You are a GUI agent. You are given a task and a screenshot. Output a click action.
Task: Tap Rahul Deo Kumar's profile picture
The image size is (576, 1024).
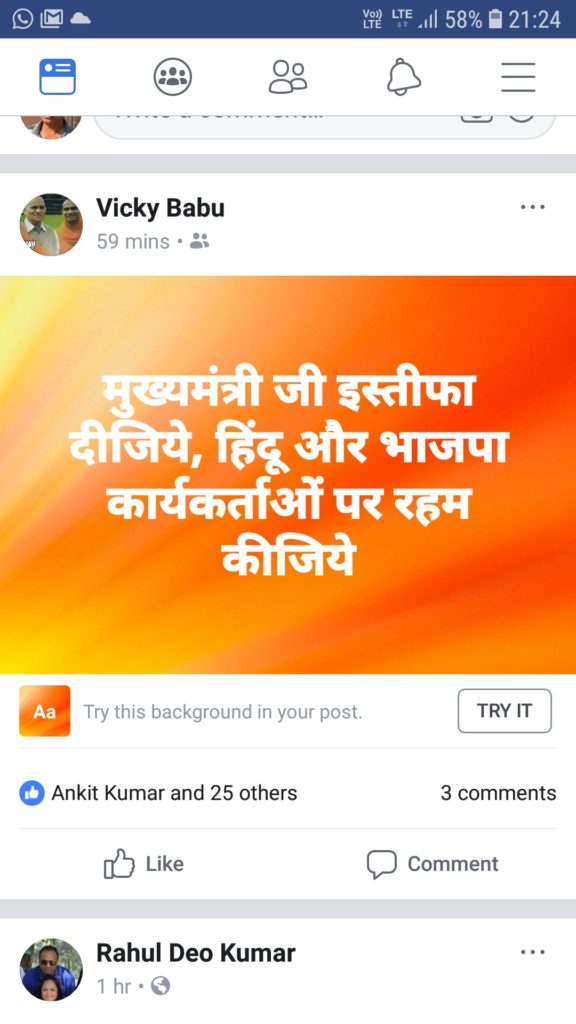51,970
